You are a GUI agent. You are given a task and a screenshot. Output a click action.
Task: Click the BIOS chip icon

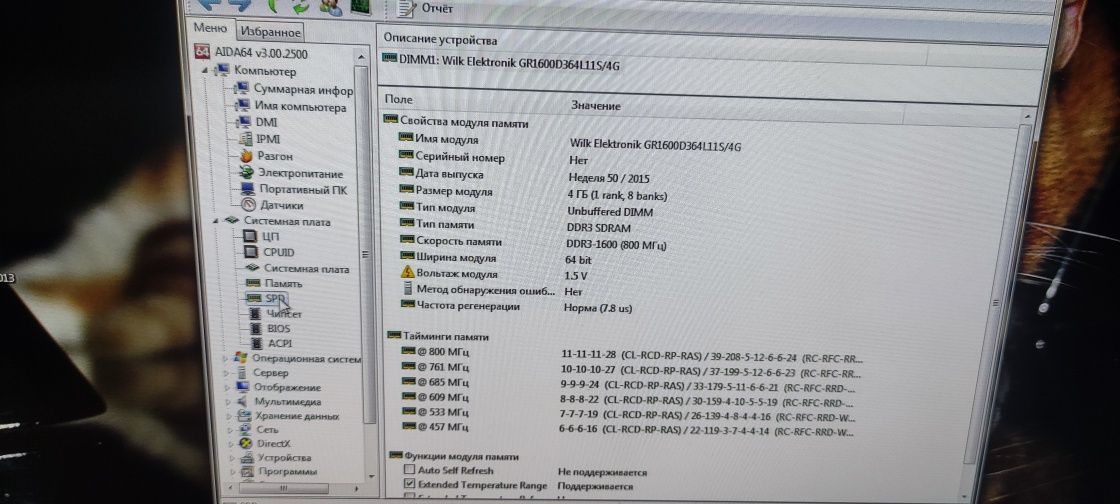point(256,328)
